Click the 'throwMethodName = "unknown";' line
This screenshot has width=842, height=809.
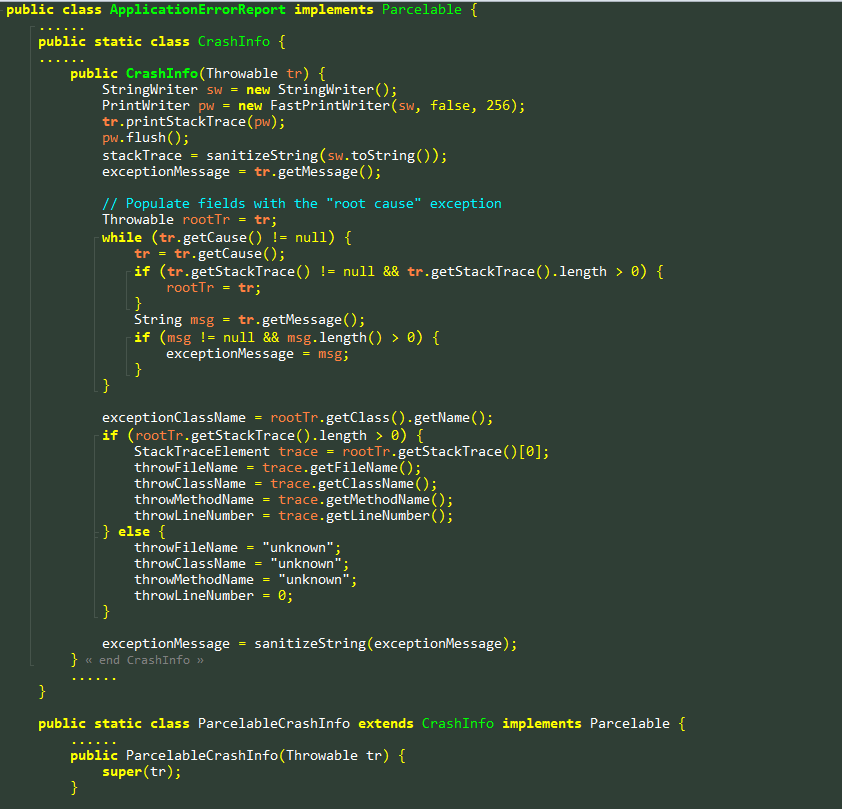point(246,580)
